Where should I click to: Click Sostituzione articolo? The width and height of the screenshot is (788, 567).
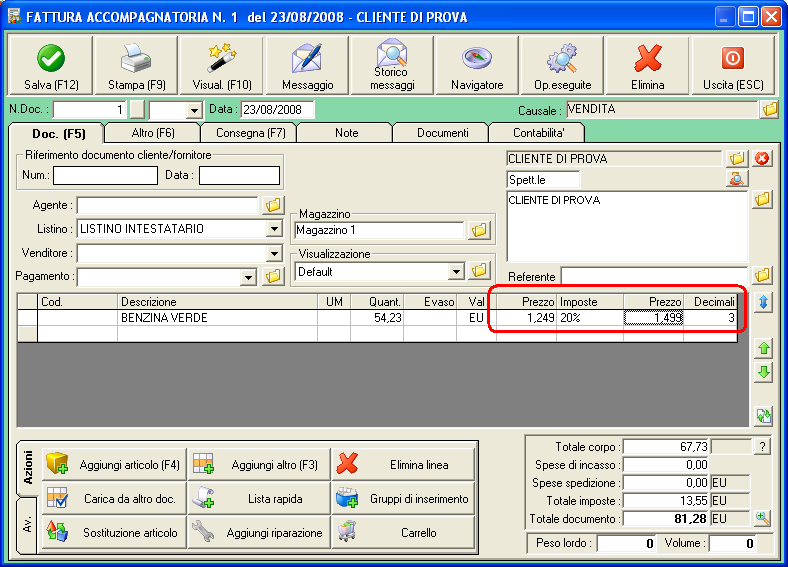point(114,532)
